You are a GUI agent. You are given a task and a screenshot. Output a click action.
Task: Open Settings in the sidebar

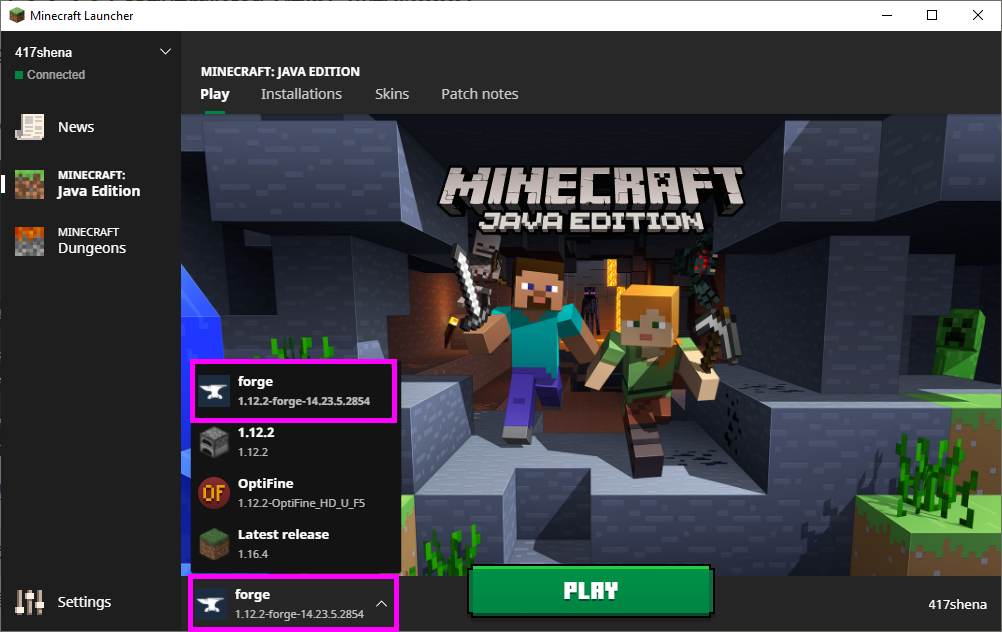[84, 602]
